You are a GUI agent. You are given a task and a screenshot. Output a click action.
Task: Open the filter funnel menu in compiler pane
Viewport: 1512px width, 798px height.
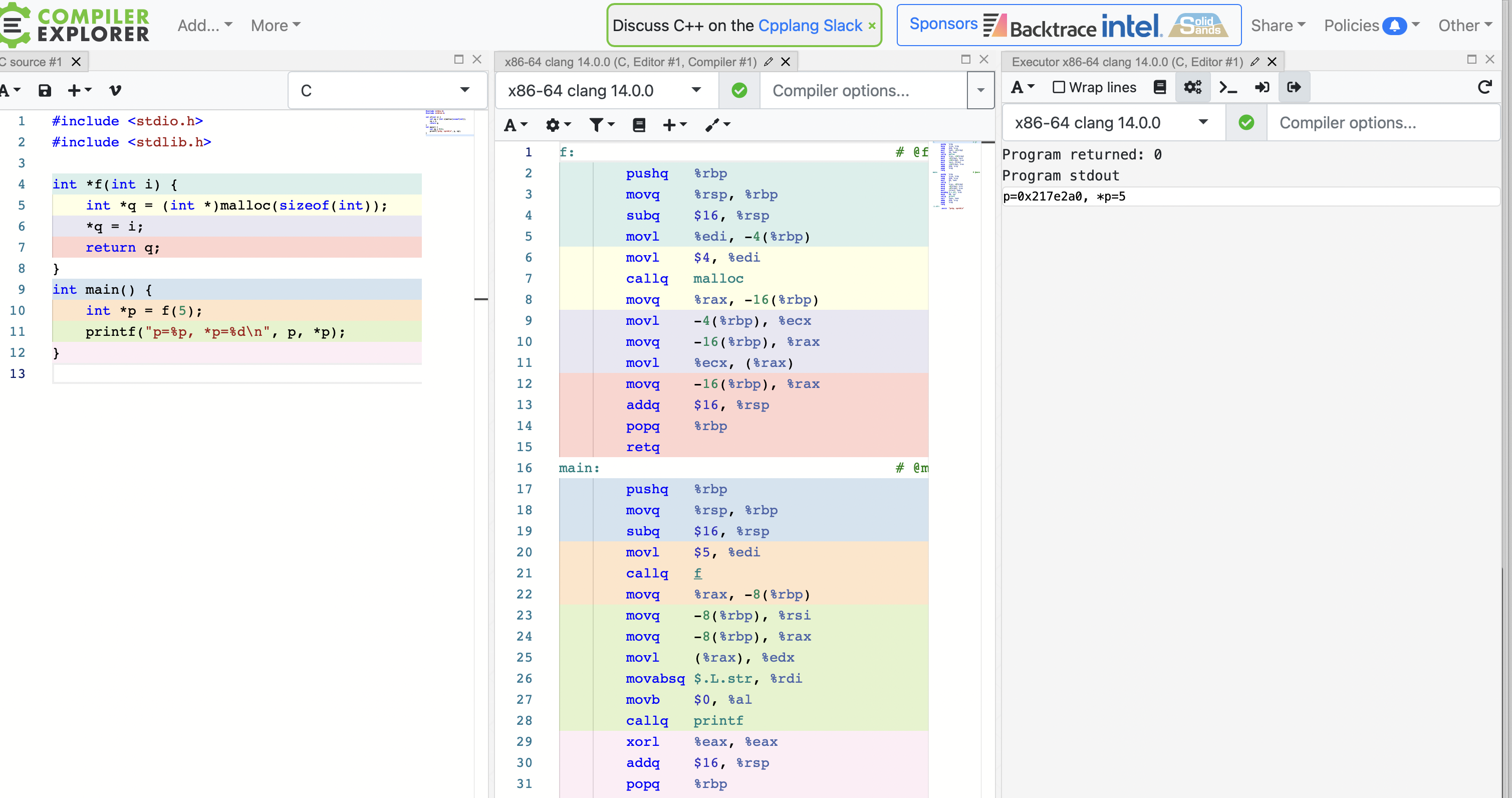click(601, 124)
